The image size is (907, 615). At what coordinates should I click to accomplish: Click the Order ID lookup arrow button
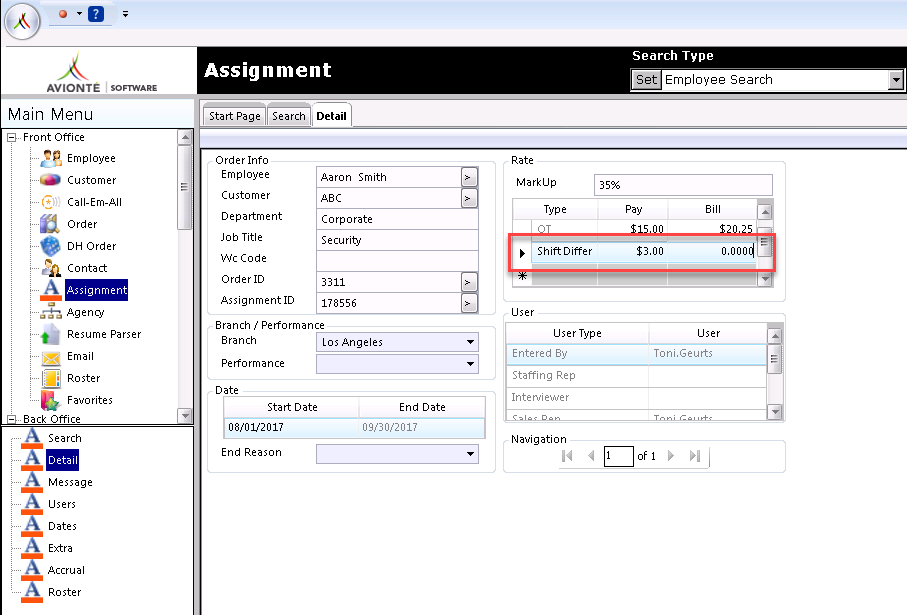pos(469,282)
